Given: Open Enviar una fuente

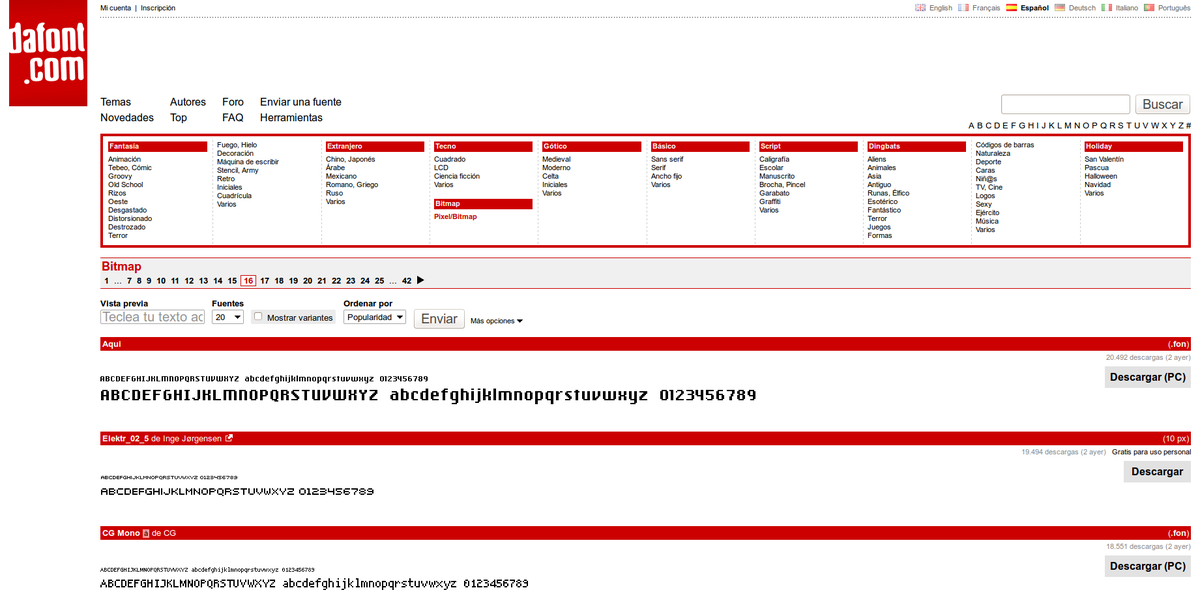Looking at the screenshot, I should 300,102.
